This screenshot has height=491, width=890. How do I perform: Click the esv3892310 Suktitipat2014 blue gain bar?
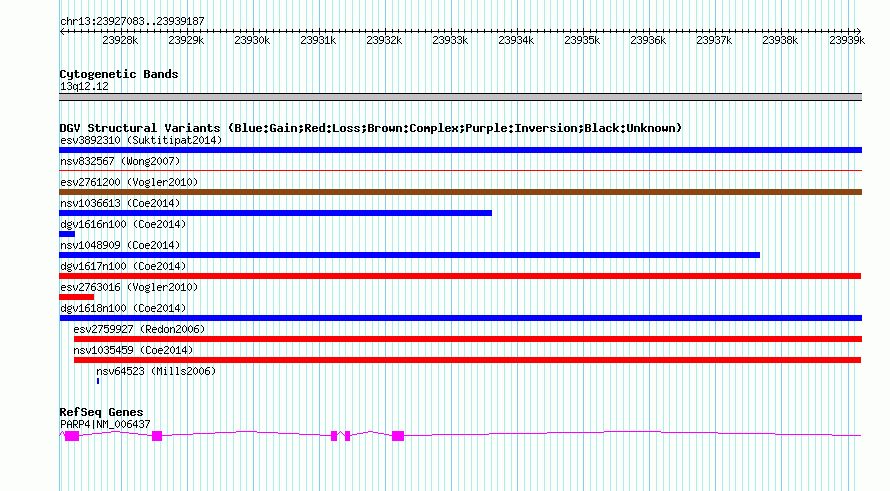tap(460, 150)
